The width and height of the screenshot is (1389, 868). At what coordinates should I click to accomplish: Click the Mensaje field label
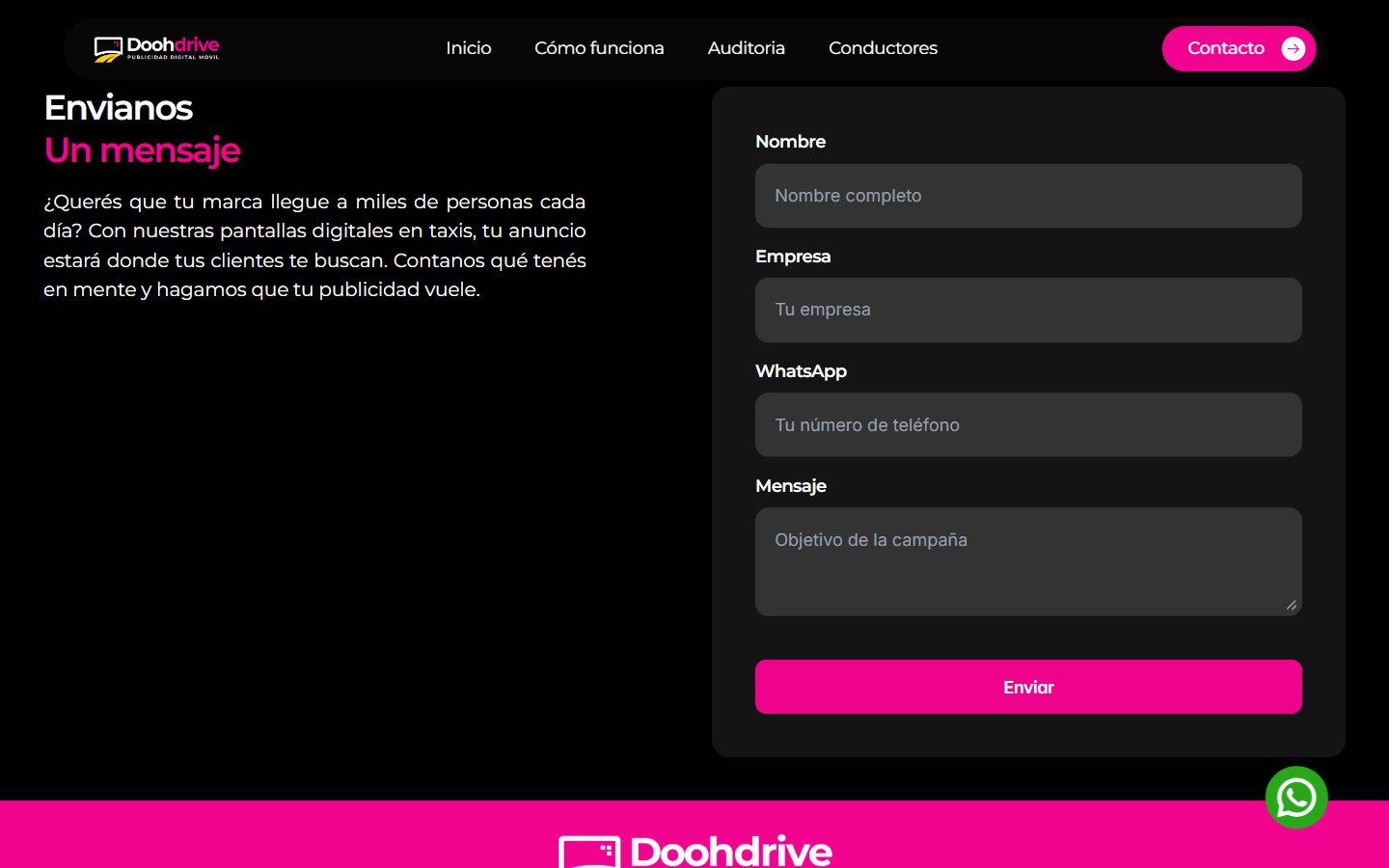point(791,486)
